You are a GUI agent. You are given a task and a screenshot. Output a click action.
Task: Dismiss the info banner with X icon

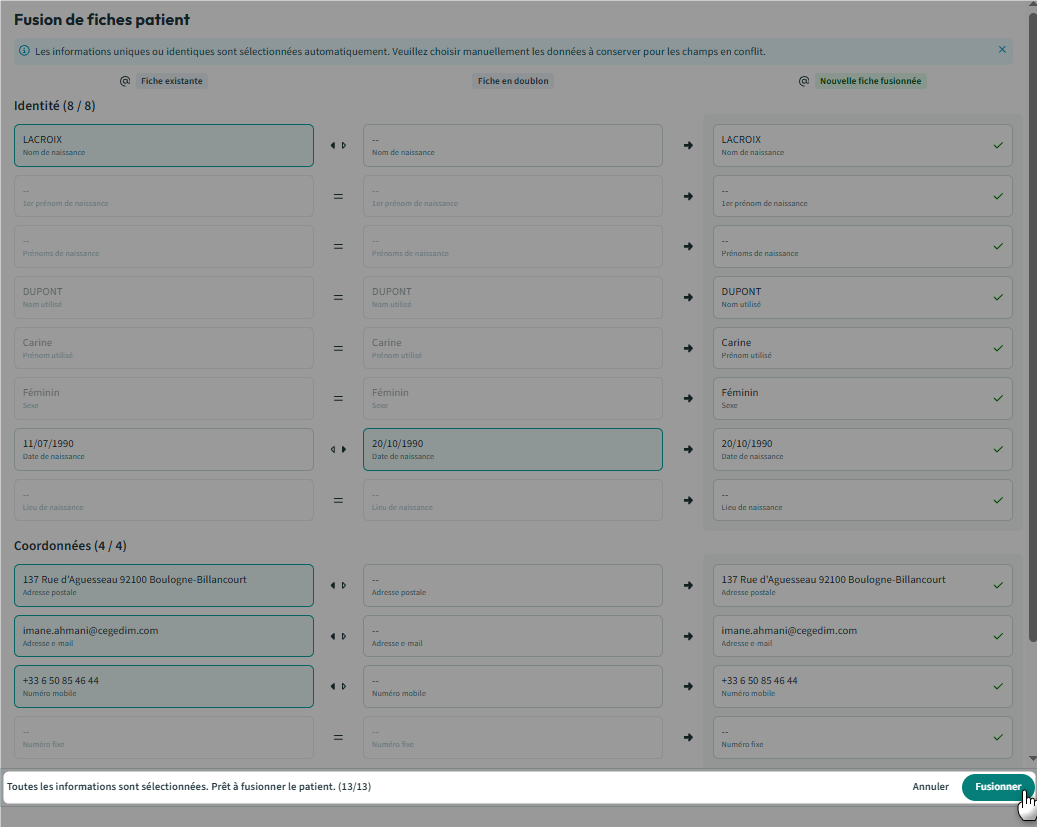point(1002,49)
